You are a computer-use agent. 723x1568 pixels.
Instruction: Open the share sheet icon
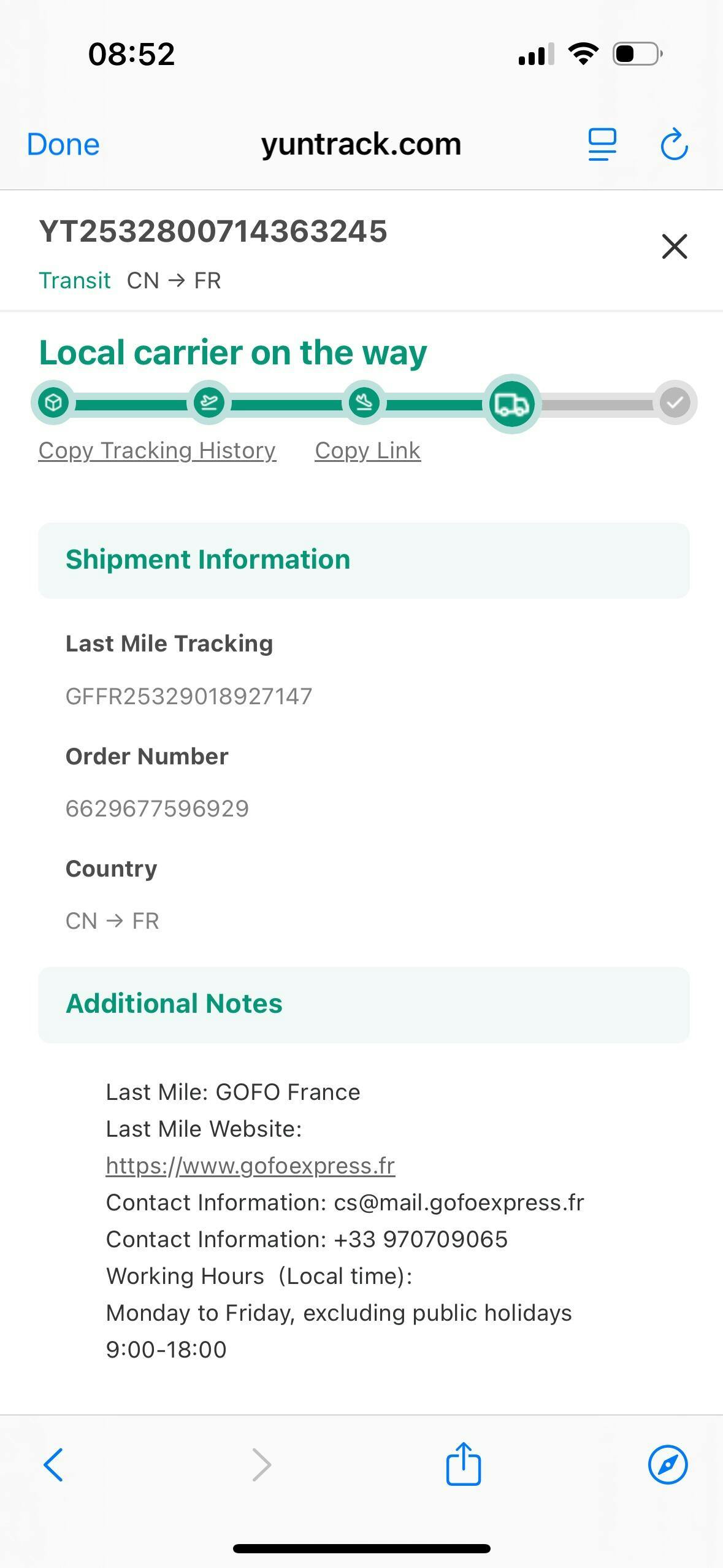point(463,1464)
